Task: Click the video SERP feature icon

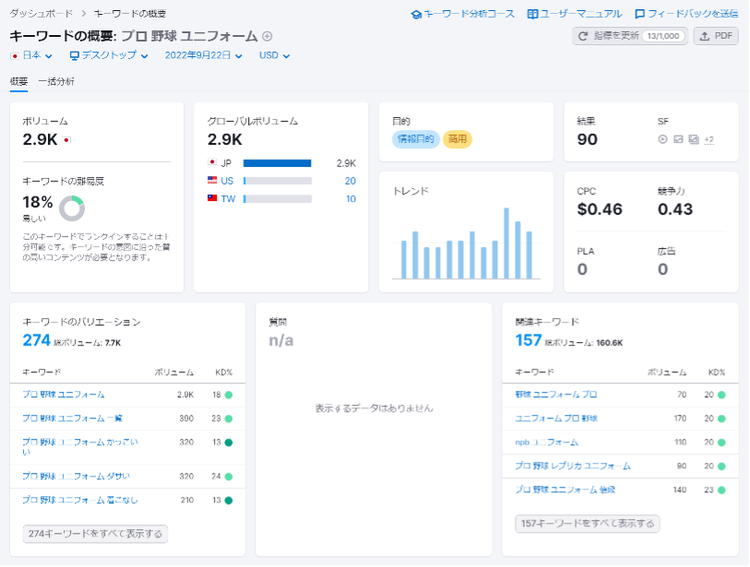Action: 662,139
